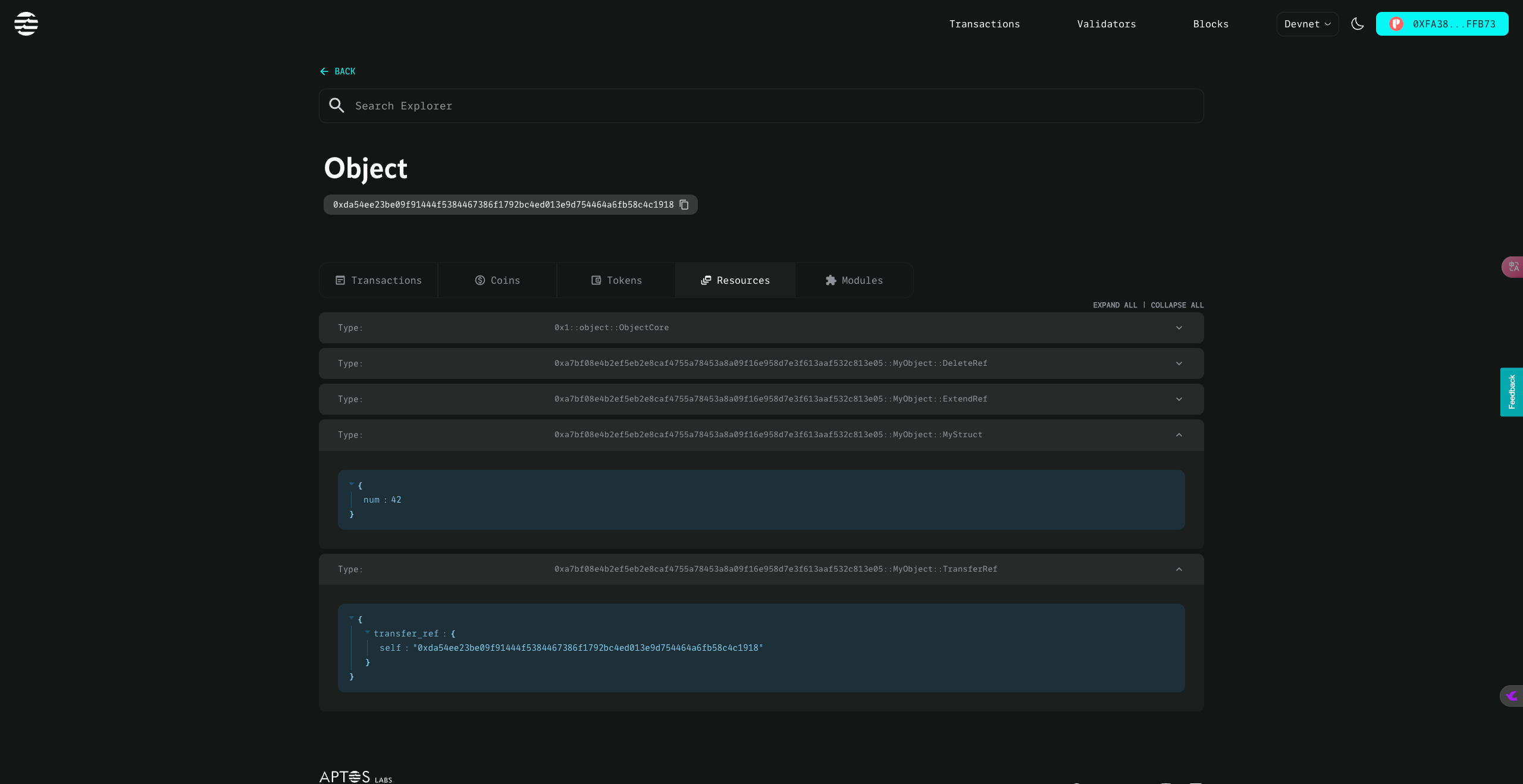Toggle dark mode moon icon
Image resolution: width=1523 pixels, height=784 pixels.
tap(1357, 24)
